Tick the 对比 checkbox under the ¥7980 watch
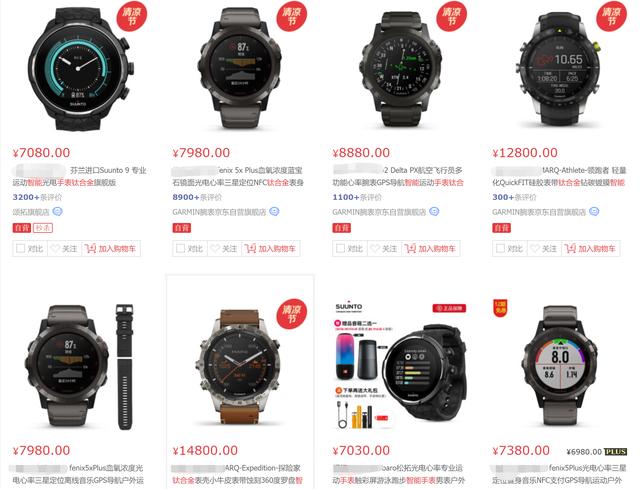 tap(180, 248)
